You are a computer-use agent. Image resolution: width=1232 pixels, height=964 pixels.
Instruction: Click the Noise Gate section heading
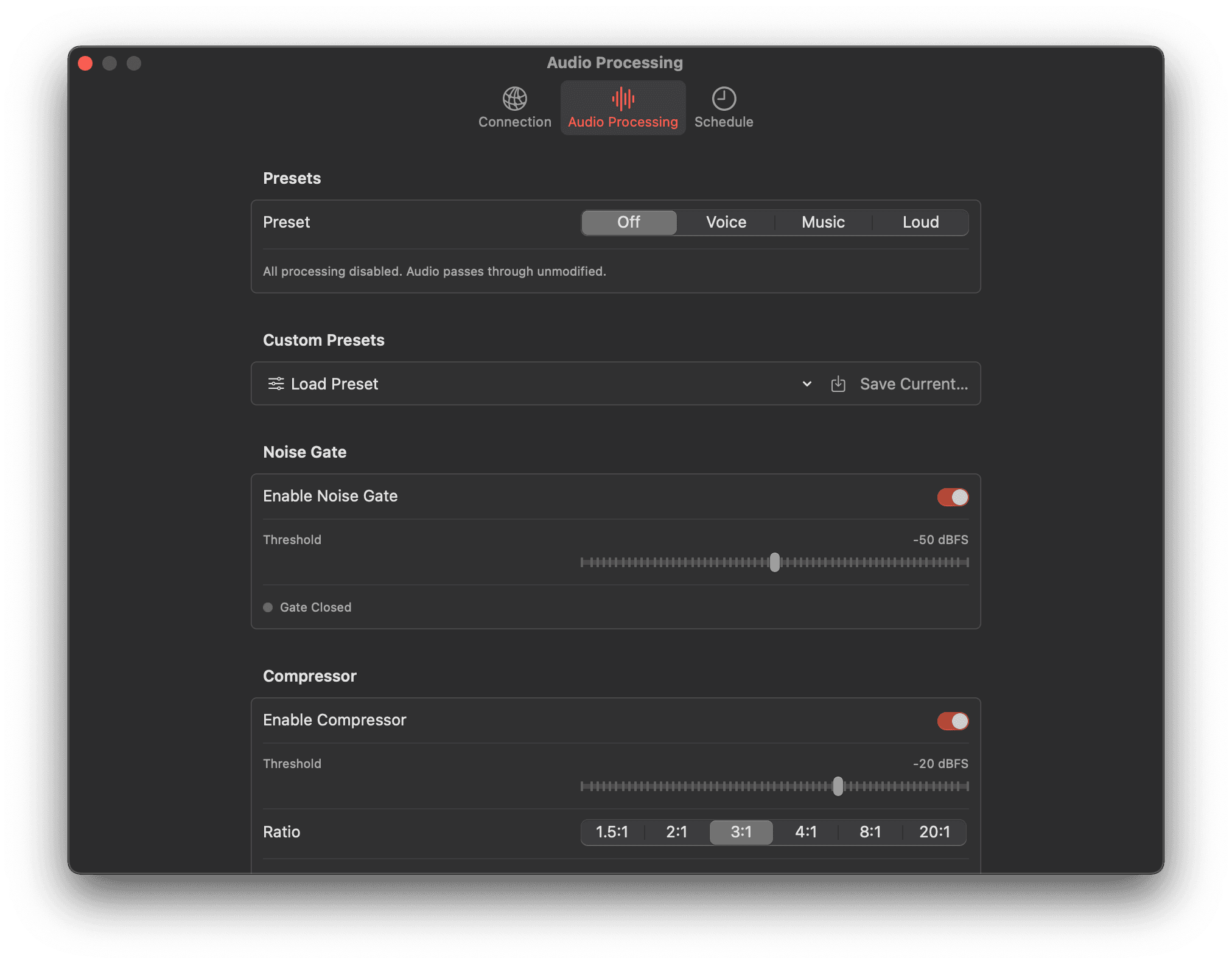[x=304, y=452]
